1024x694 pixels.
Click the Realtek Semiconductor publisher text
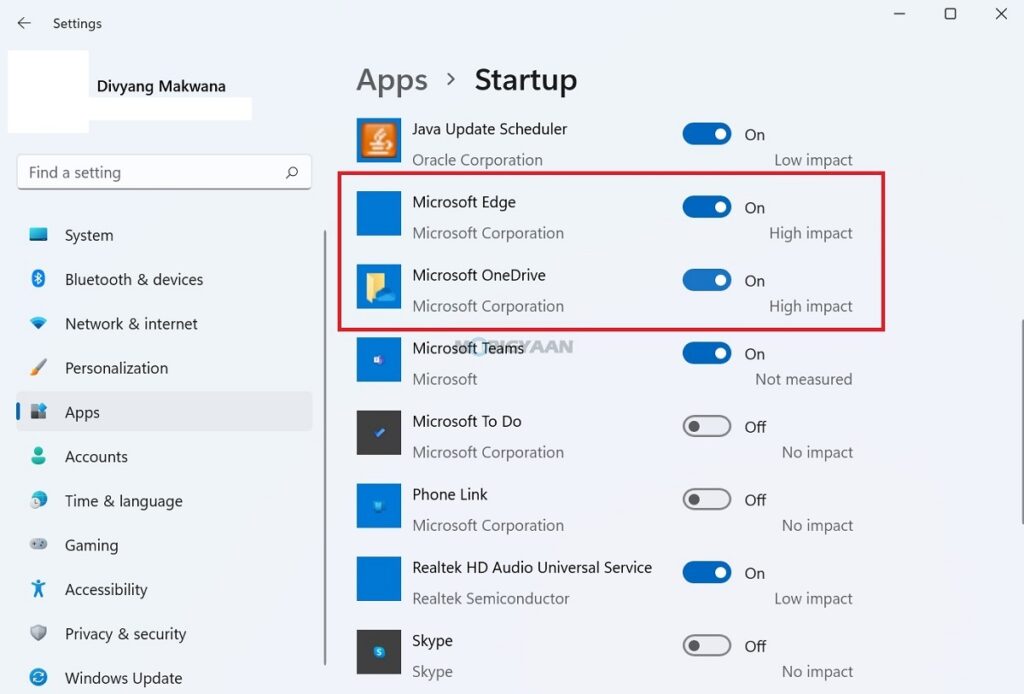point(490,599)
